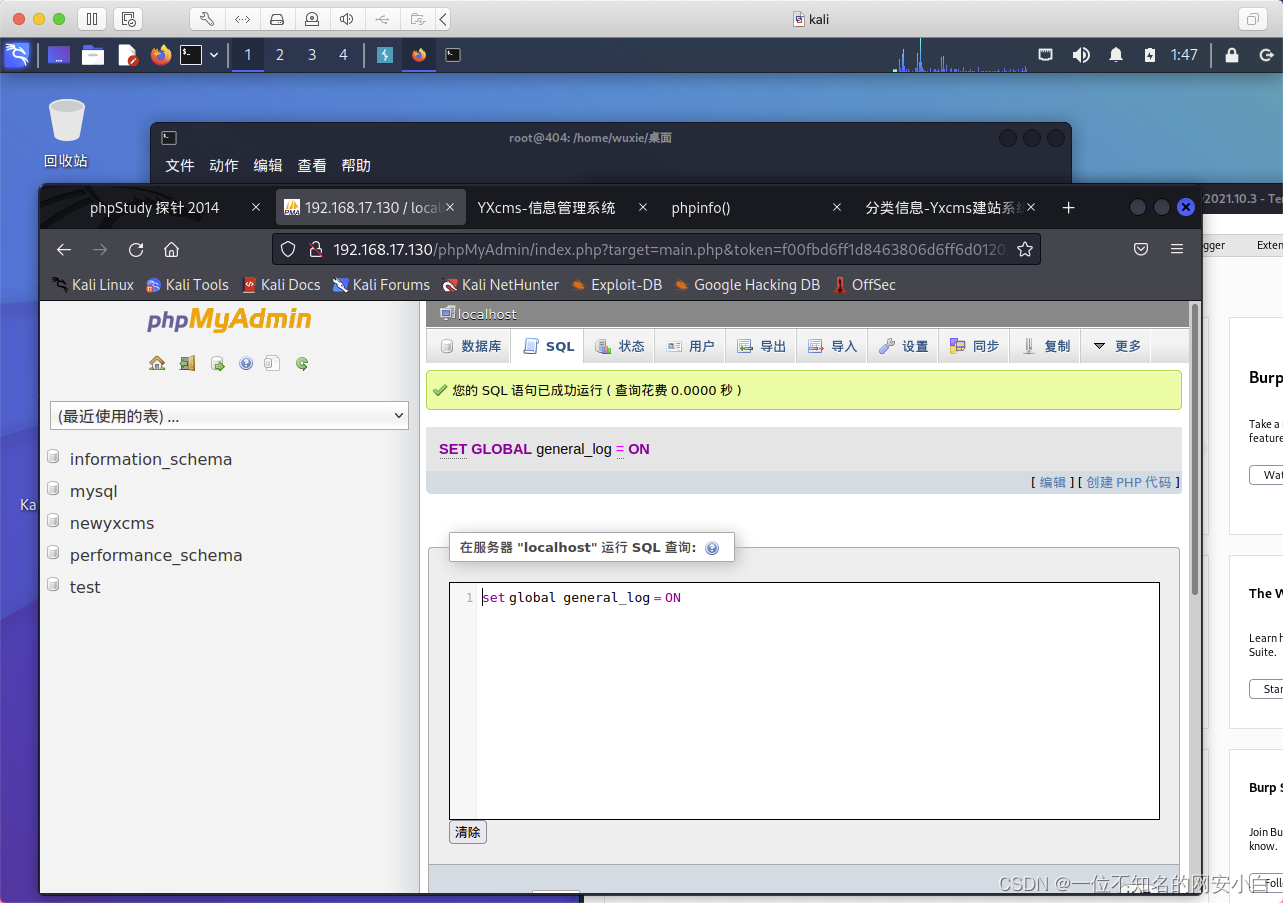This screenshot has width=1283, height=903.
Task: Open Firefox home page button
Action: click(172, 249)
